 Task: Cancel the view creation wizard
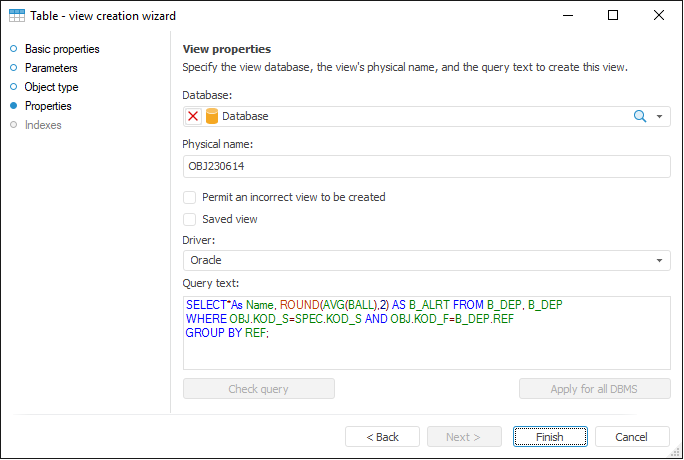pyautogui.click(x=632, y=437)
